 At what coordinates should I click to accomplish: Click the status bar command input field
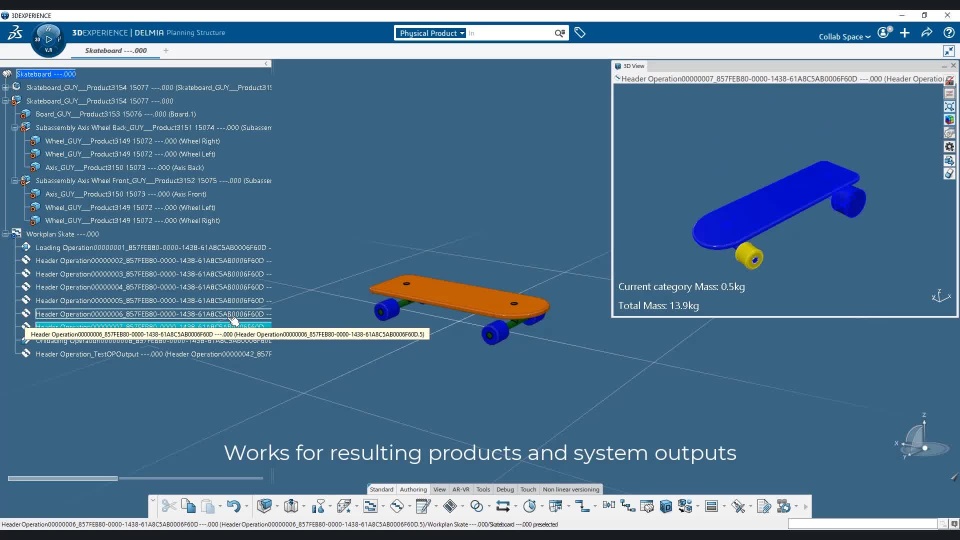coord(862,524)
